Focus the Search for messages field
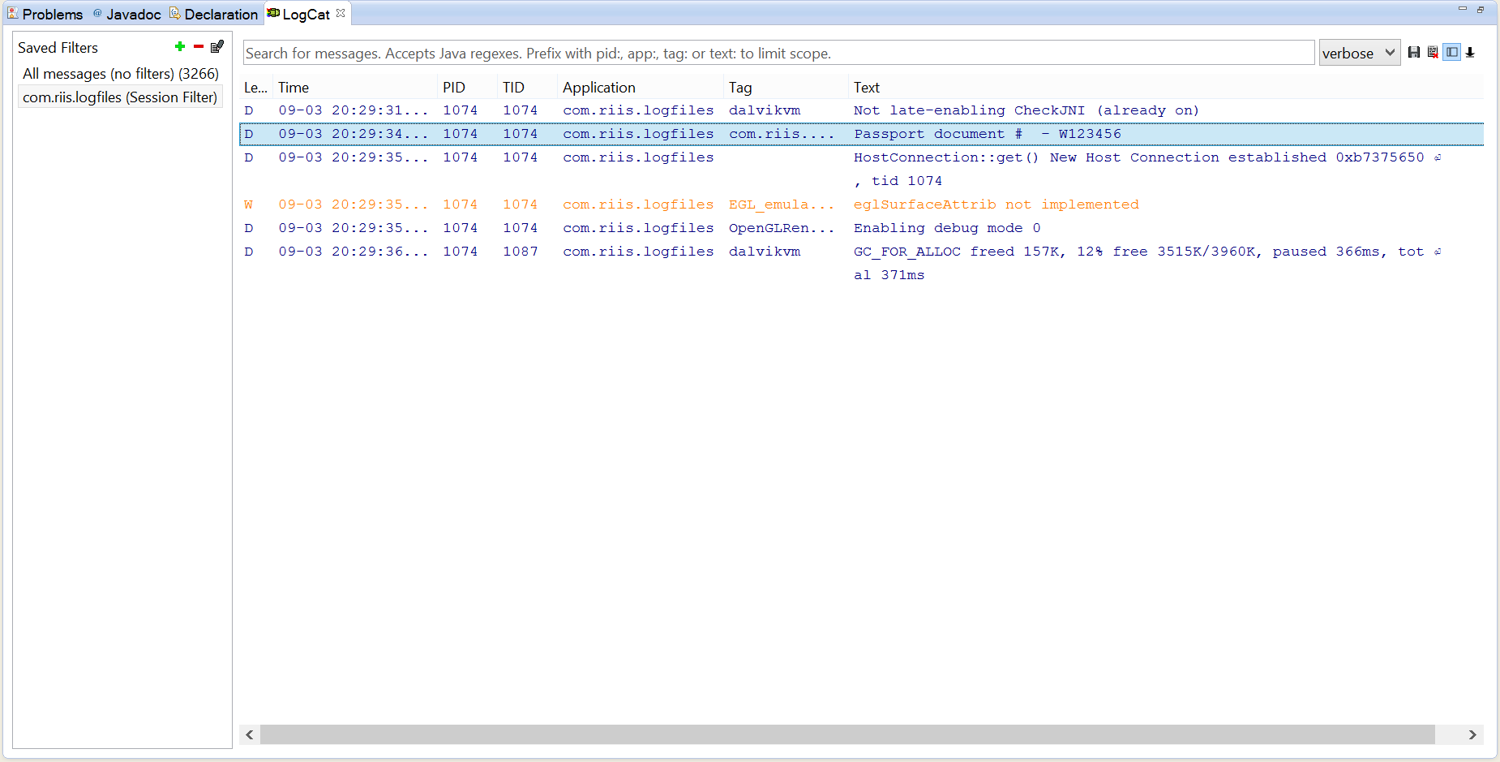The image size is (1500, 762). tap(779, 53)
